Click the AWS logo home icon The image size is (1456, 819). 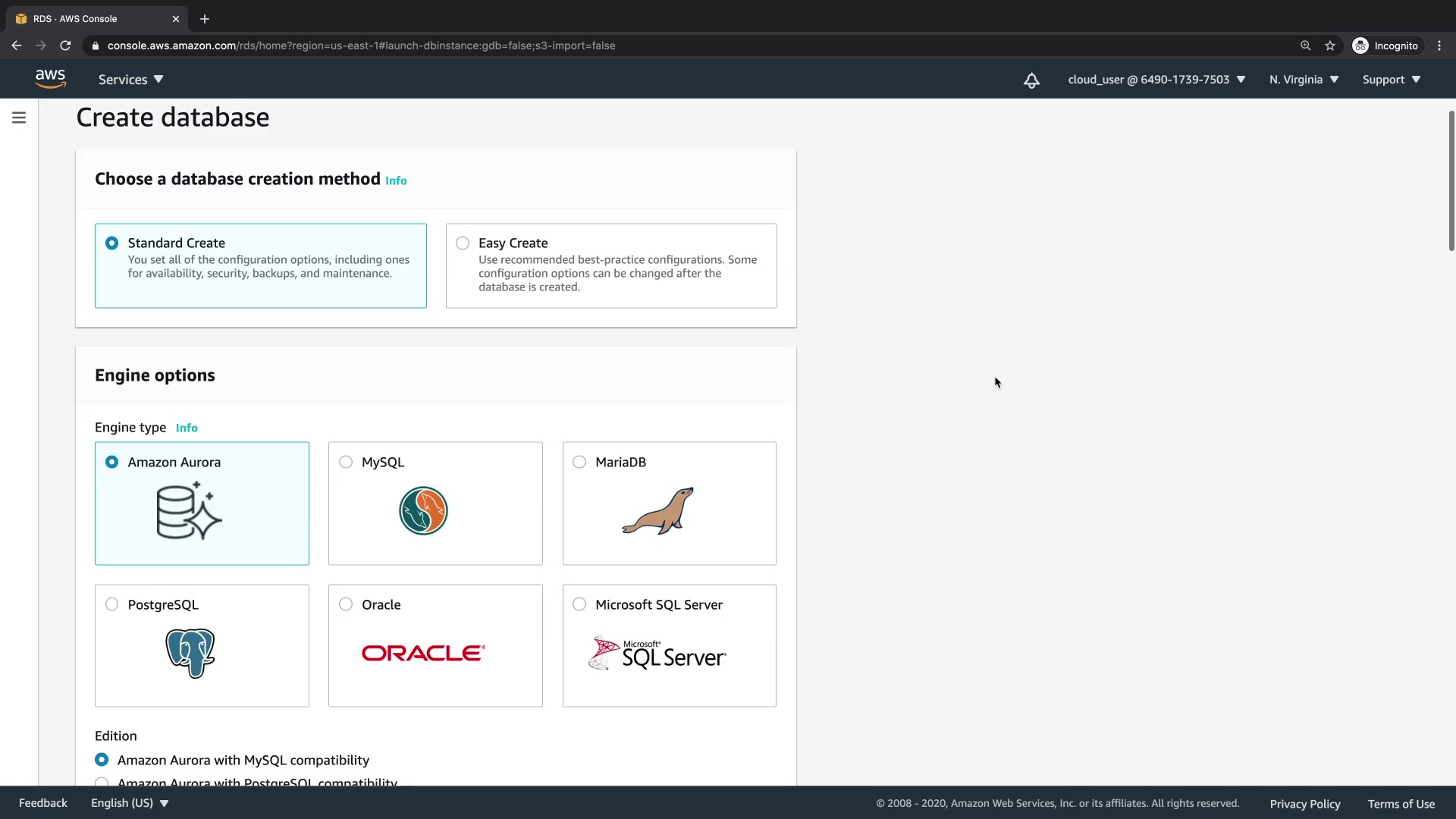pyautogui.click(x=50, y=79)
